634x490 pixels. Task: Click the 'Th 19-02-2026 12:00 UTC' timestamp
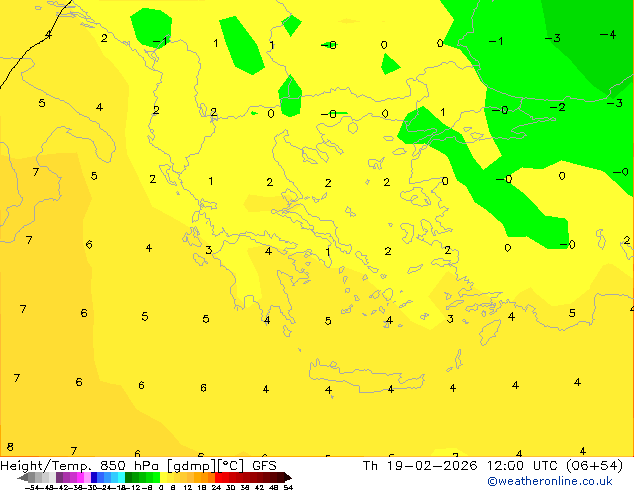[462, 465]
